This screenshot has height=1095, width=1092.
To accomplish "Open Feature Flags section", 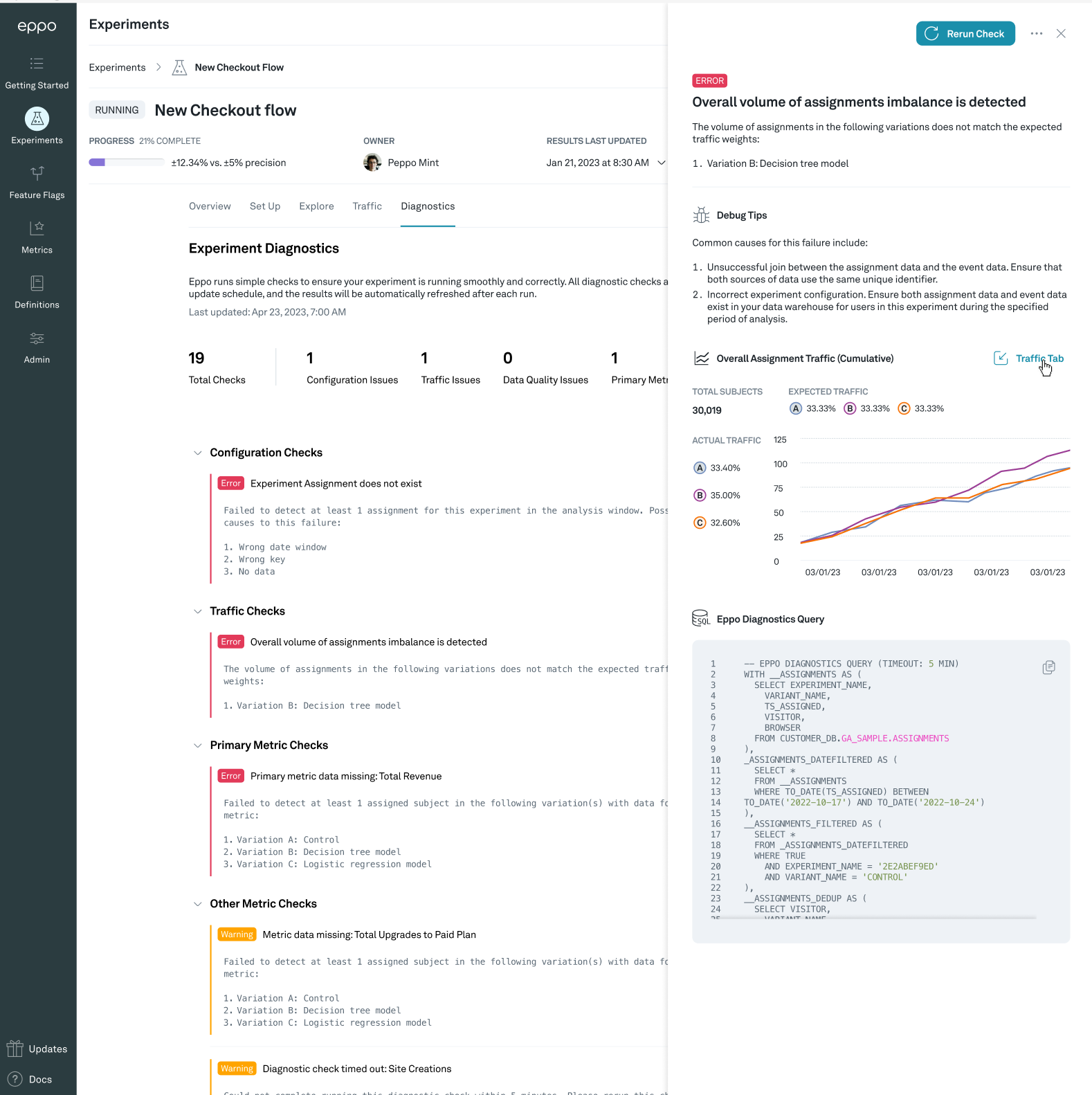I will click(37, 183).
